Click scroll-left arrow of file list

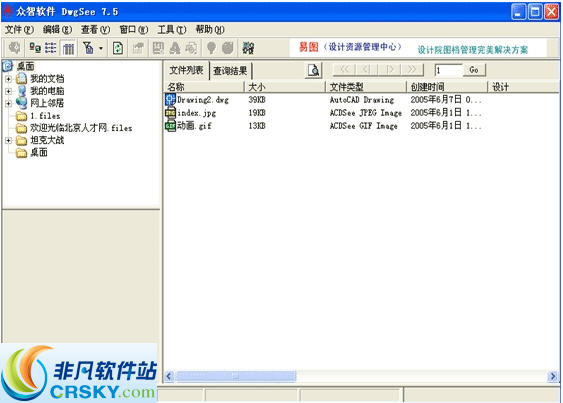(169, 376)
